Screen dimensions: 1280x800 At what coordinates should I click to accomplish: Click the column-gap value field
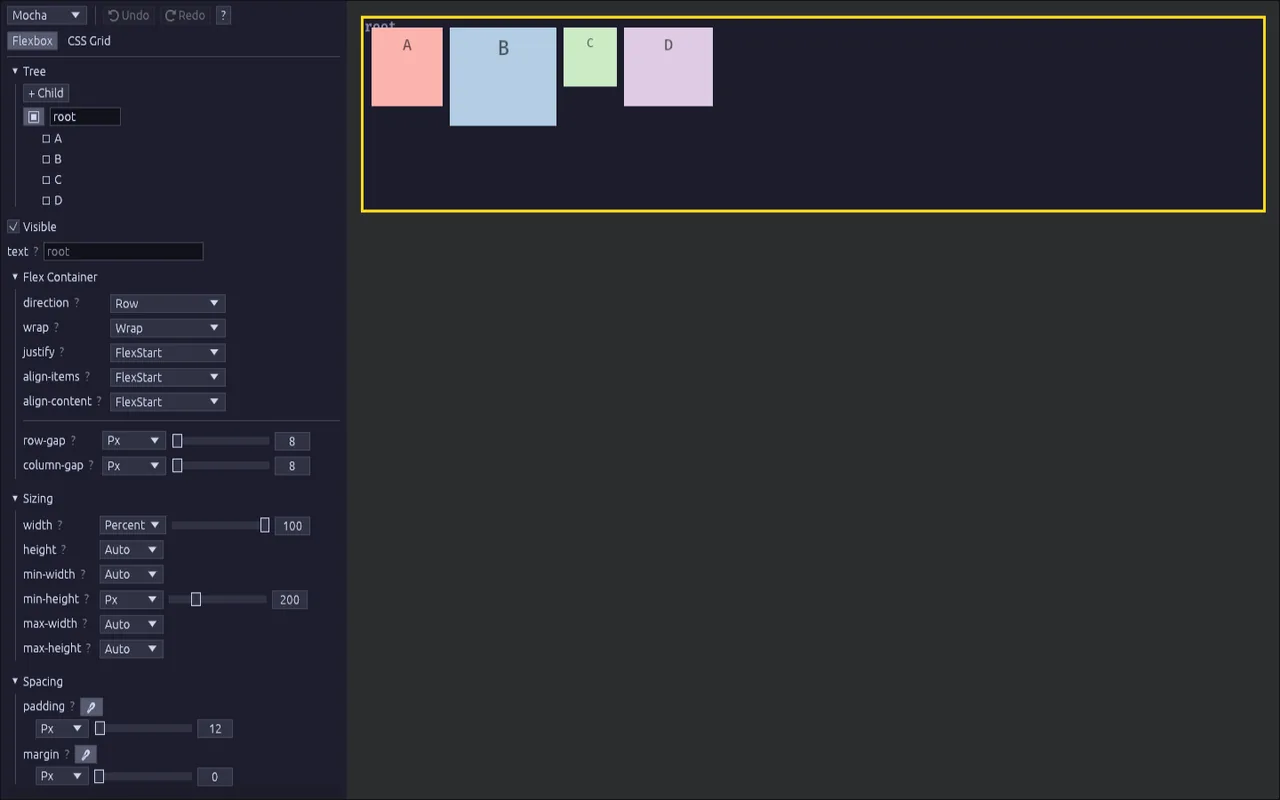(x=292, y=466)
